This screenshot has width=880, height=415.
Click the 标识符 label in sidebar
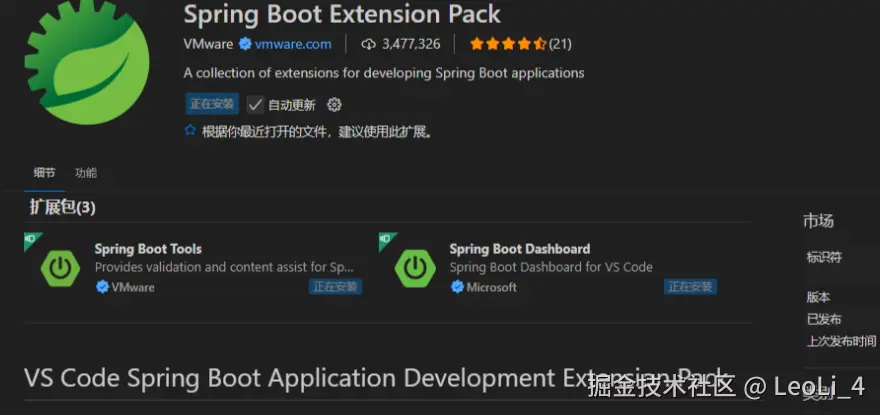[824, 257]
